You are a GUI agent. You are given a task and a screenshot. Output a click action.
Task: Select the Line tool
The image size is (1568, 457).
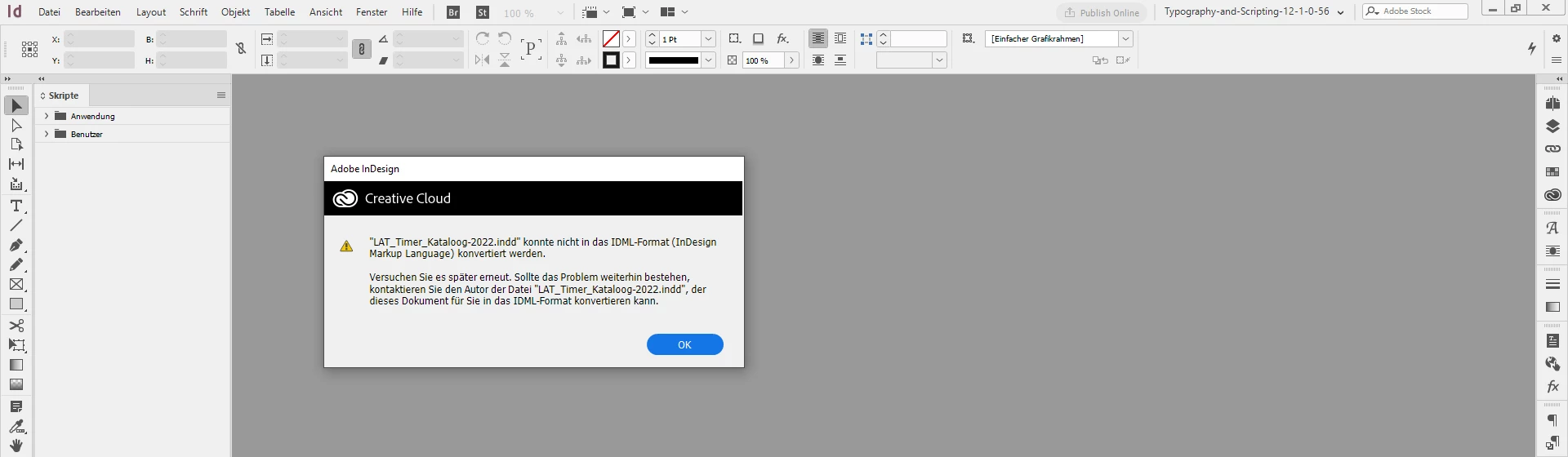coord(16,225)
